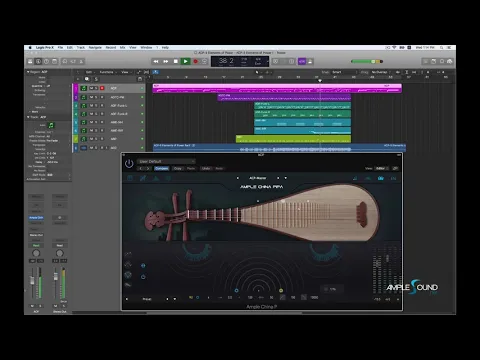Screen dimensions: 480x360
Task: Stop playback with the Stop button
Action: pyautogui.click(x=176, y=61)
